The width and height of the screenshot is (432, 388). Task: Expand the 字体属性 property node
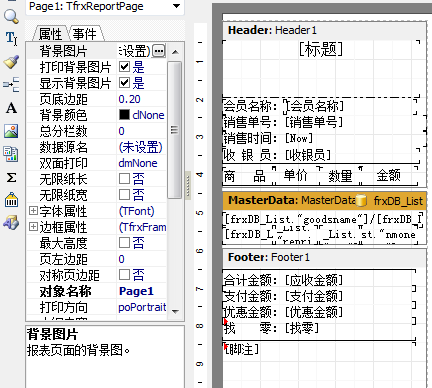click(33, 211)
